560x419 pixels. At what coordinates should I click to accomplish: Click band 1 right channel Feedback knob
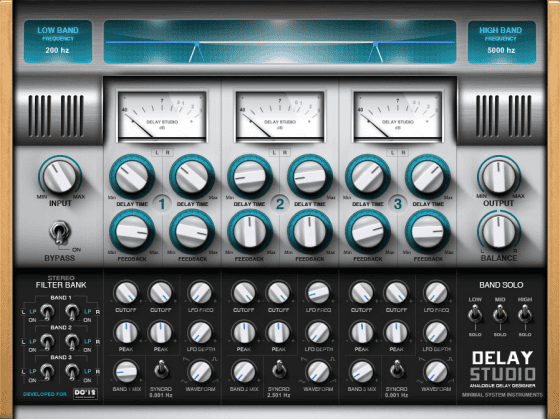tap(192, 231)
